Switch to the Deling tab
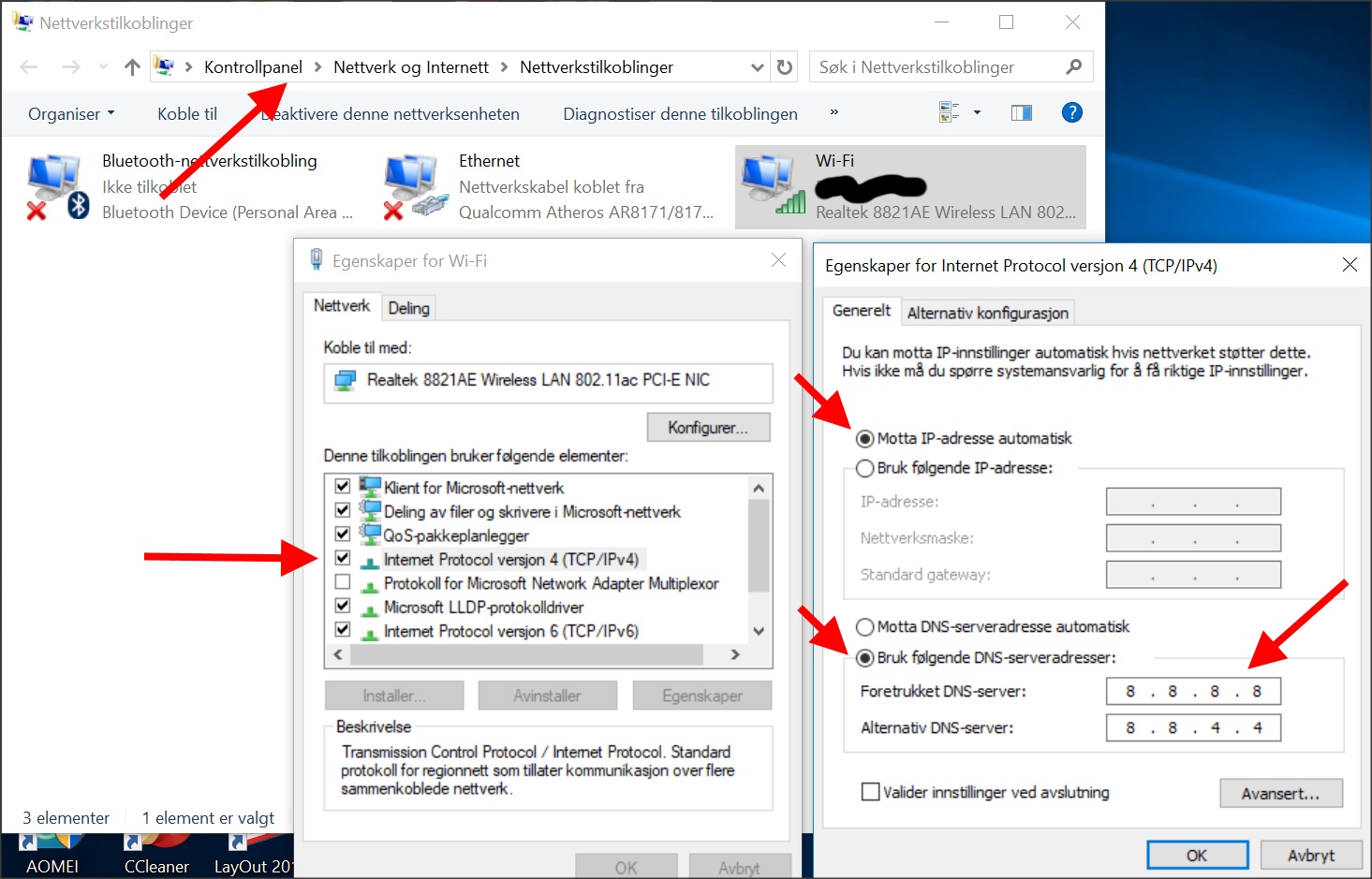The image size is (1372, 879). (x=408, y=308)
